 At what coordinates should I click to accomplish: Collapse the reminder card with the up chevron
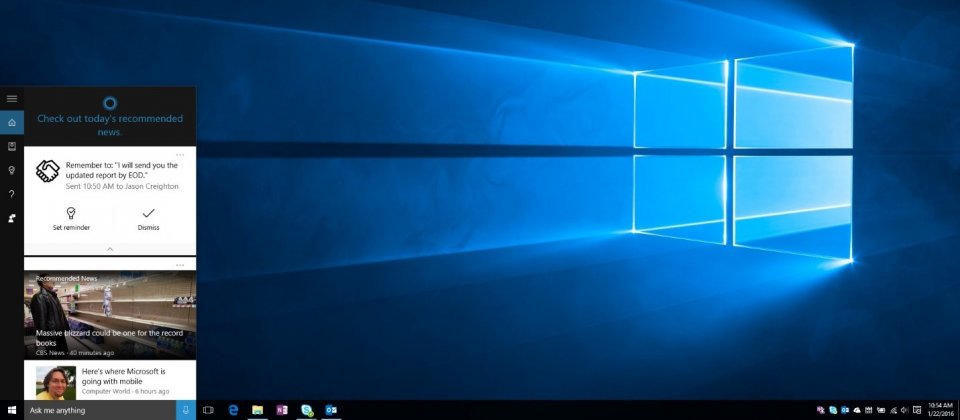click(x=110, y=249)
